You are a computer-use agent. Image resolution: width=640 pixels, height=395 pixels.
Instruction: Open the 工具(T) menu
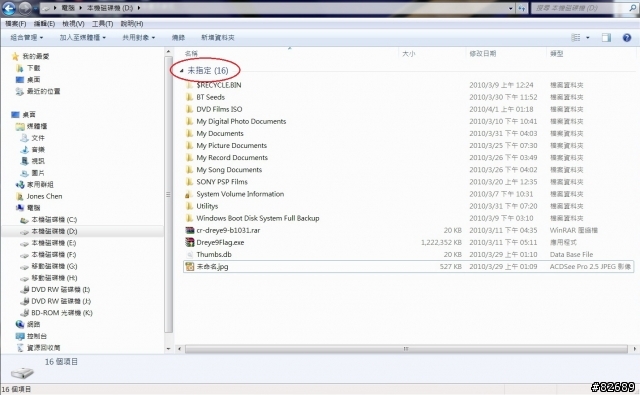pyautogui.click(x=102, y=24)
